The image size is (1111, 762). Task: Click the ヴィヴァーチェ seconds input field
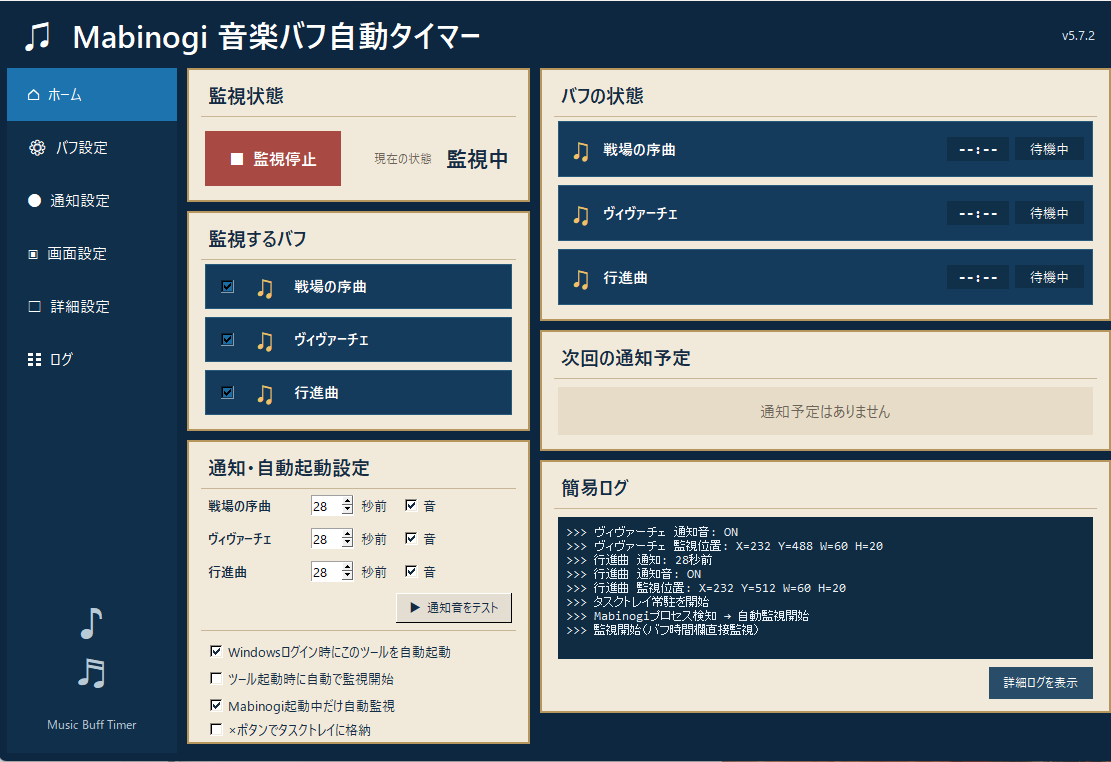coord(326,539)
